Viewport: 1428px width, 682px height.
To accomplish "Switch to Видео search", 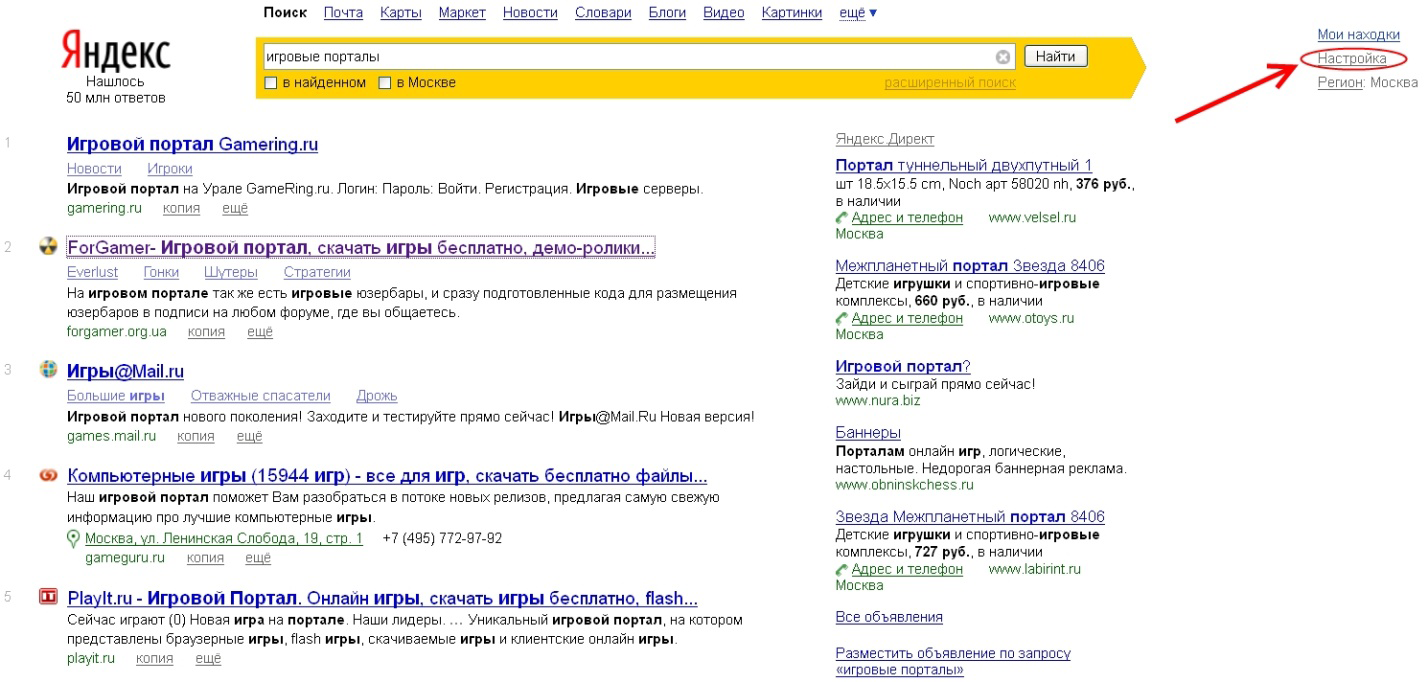I will point(723,13).
